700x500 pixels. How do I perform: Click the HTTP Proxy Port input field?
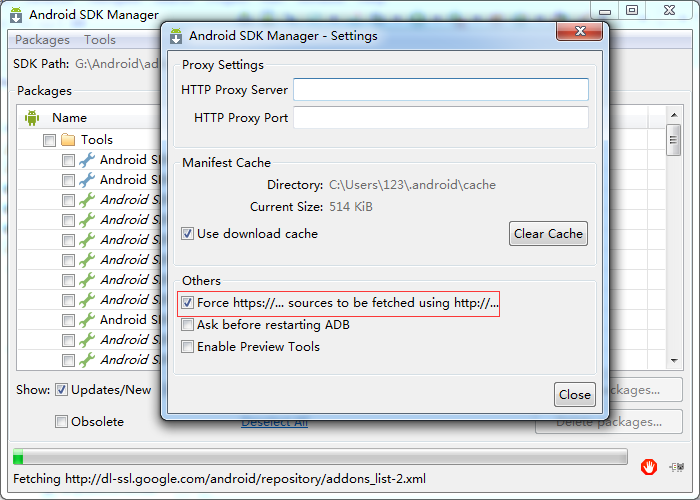pos(441,117)
